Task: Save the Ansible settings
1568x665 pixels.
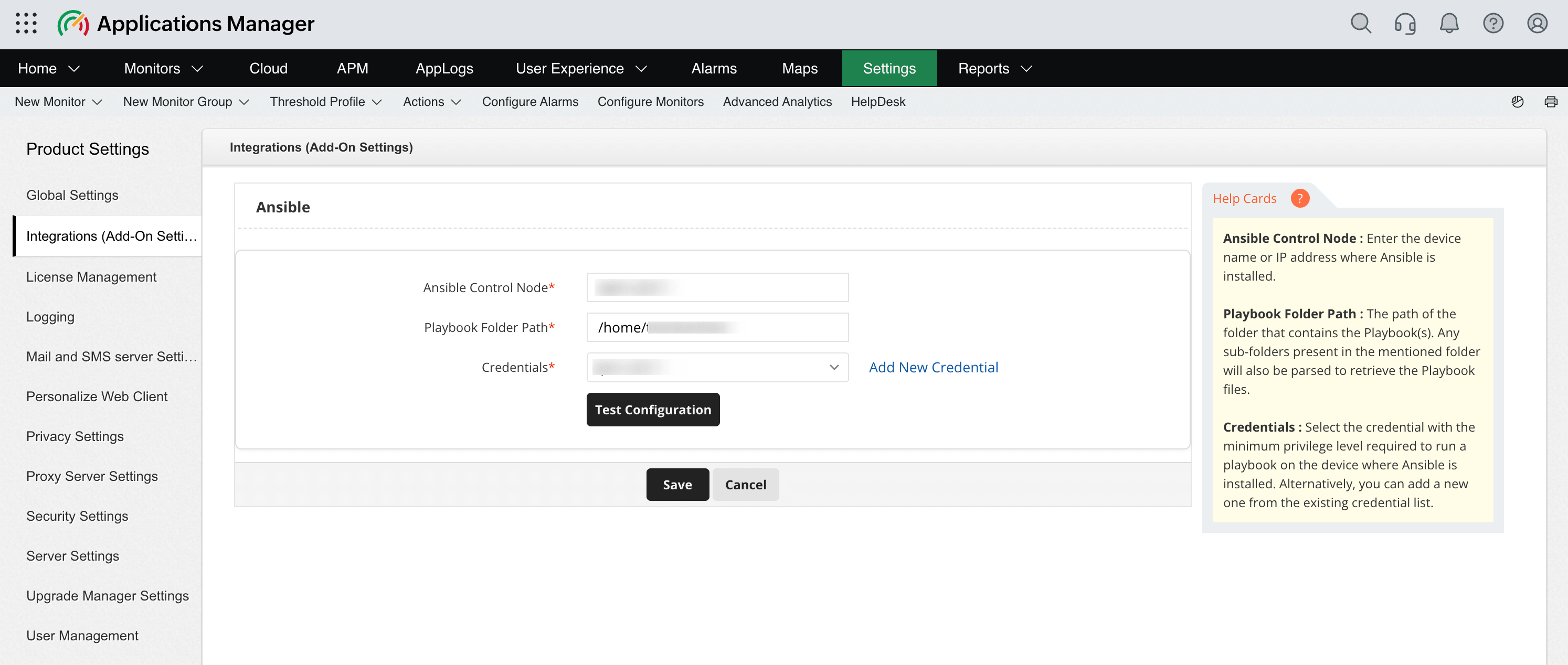Action: pyautogui.click(x=677, y=484)
